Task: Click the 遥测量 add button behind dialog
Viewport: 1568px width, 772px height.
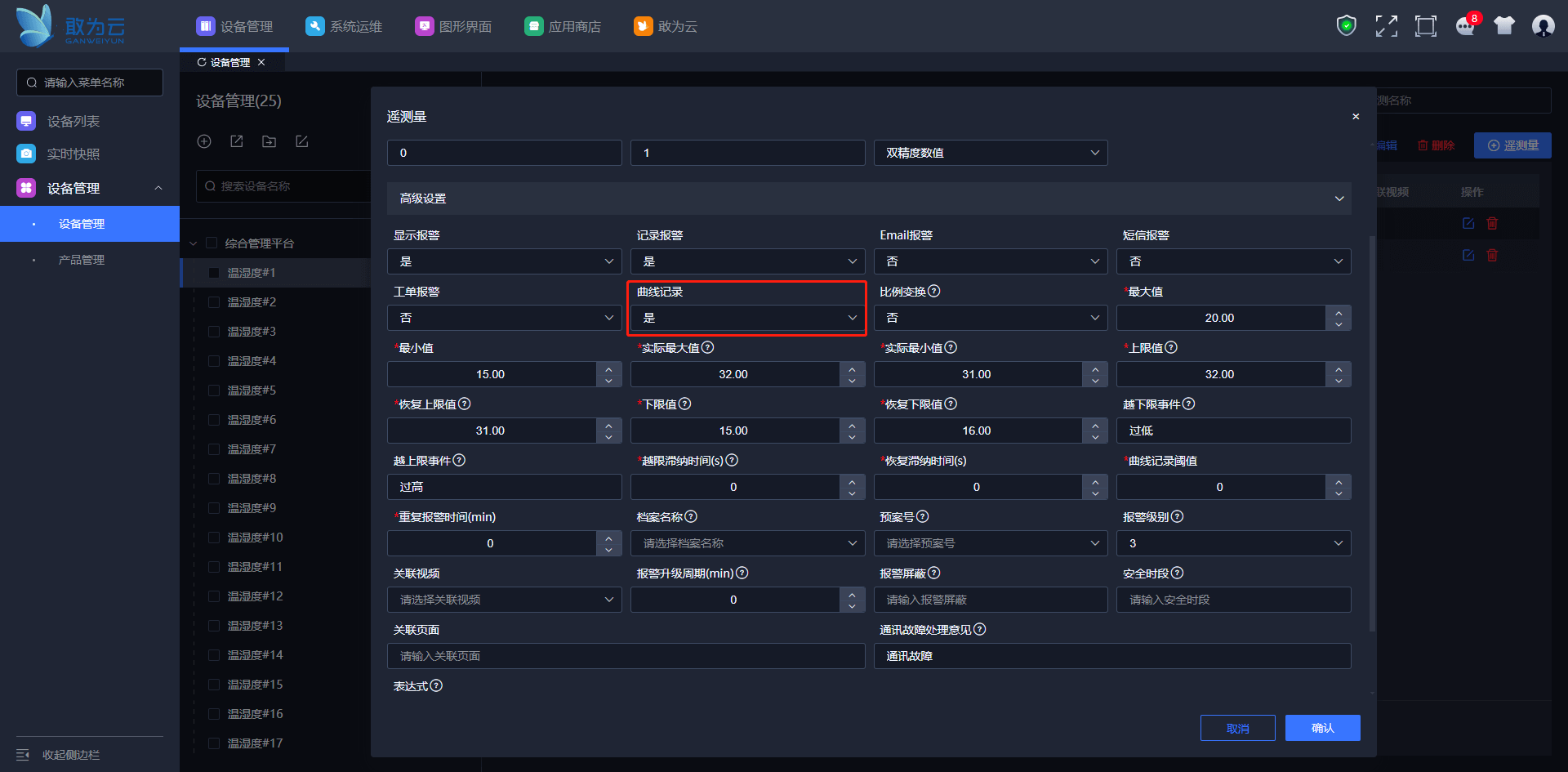Action: point(1512,145)
